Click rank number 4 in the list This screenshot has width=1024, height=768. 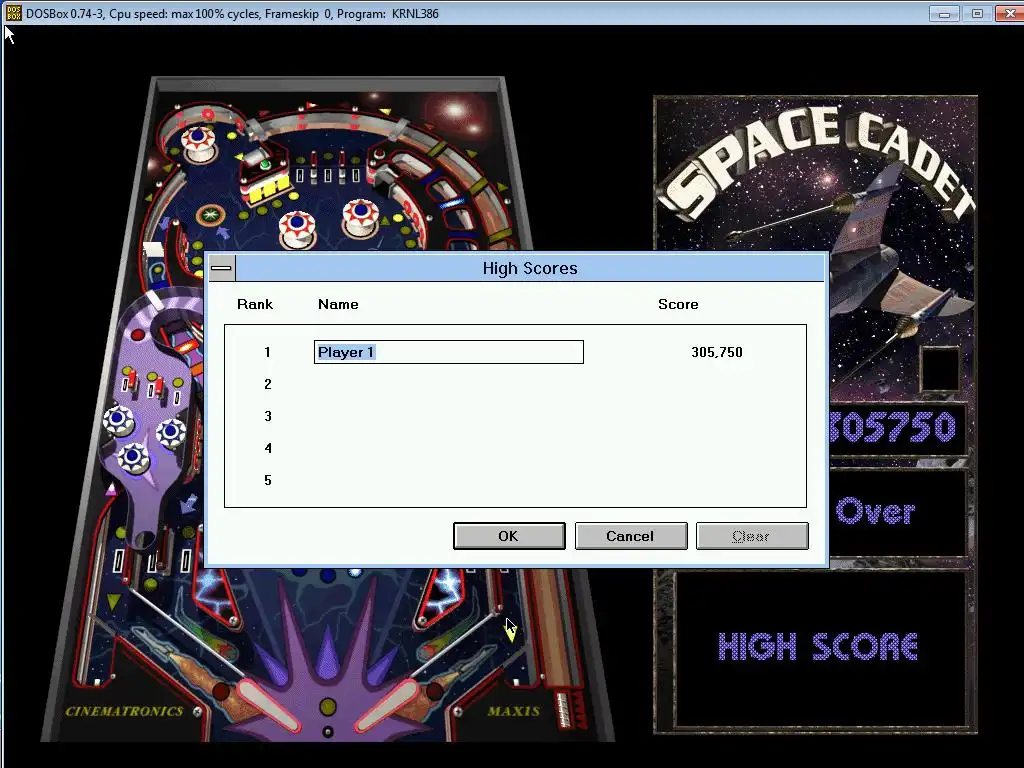(268, 448)
